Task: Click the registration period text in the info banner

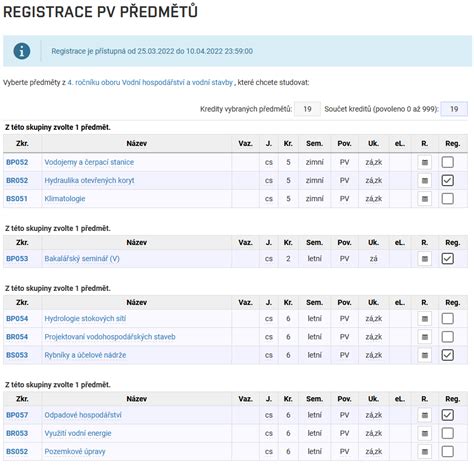Action: (x=152, y=51)
